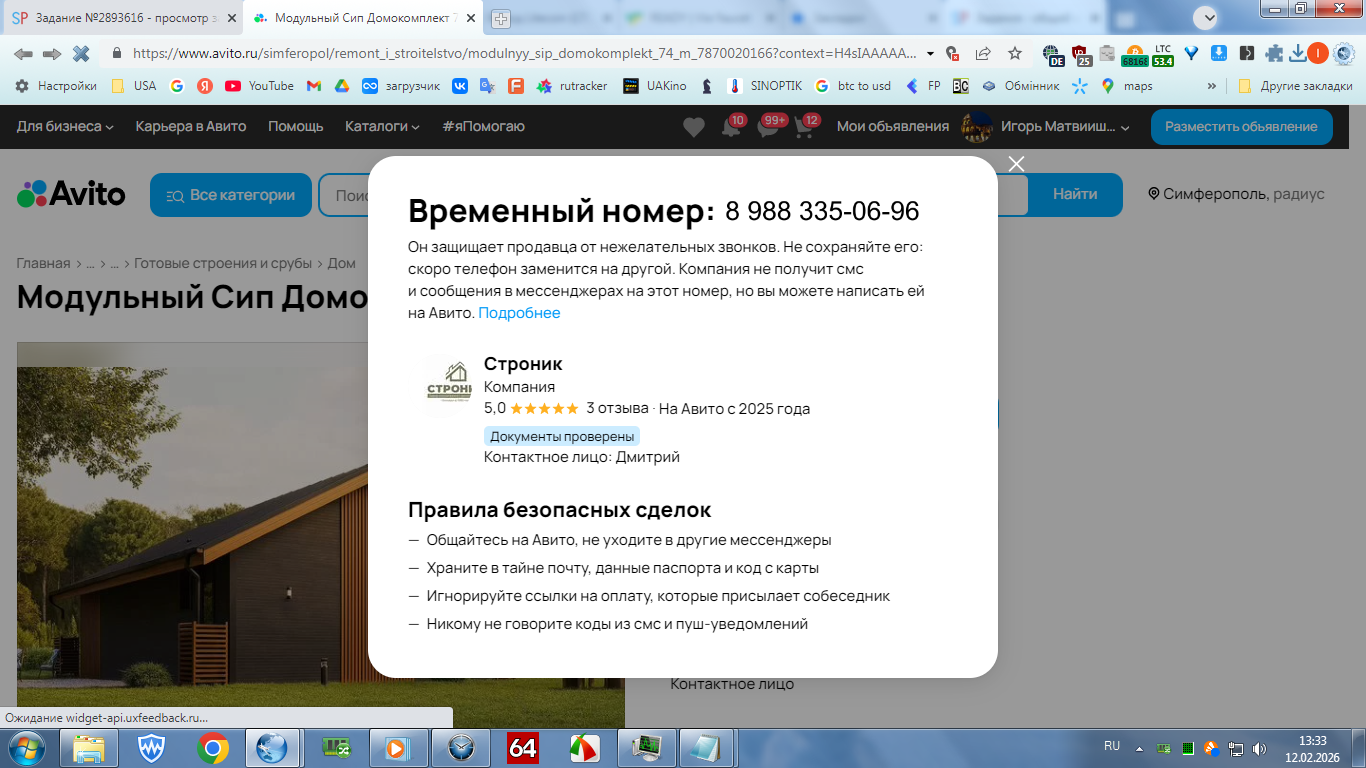Image resolution: width=1366 pixels, height=768 pixels.
Task: Expand the Для бизнеса menu
Action: click(65, 127)
